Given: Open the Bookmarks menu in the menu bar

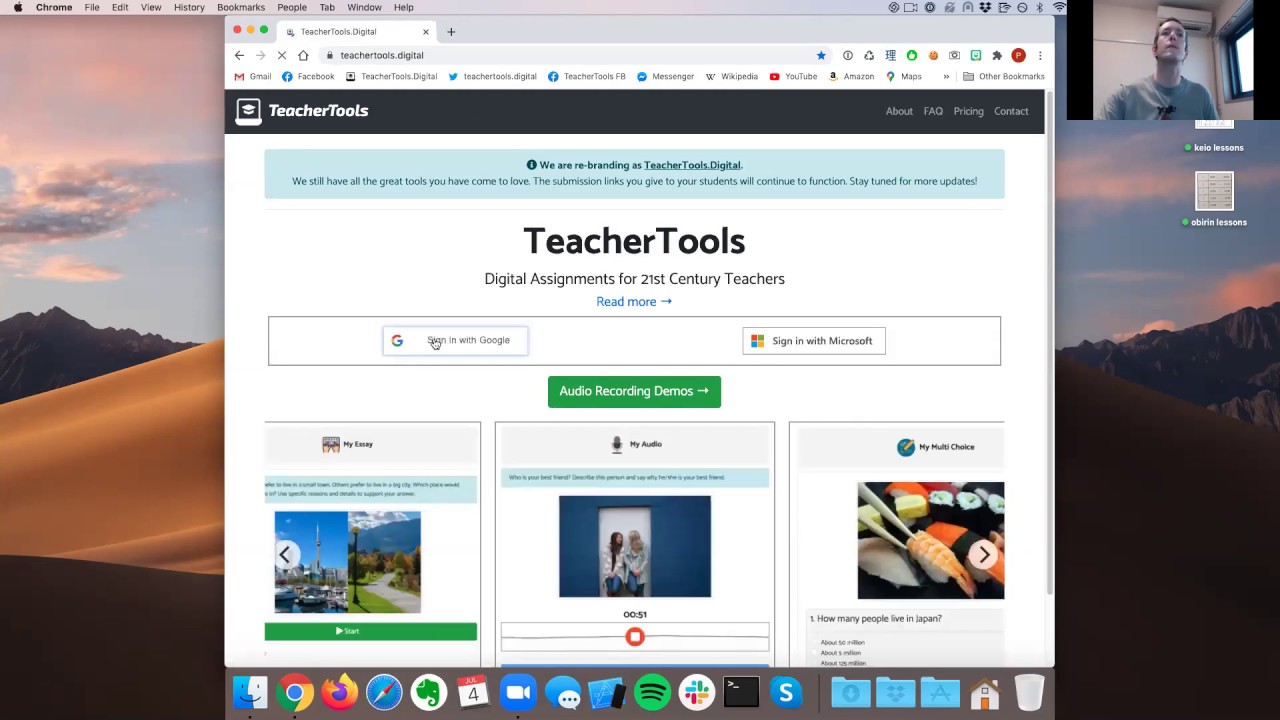Looking at the screenshot, I should [x=241, y=7].
